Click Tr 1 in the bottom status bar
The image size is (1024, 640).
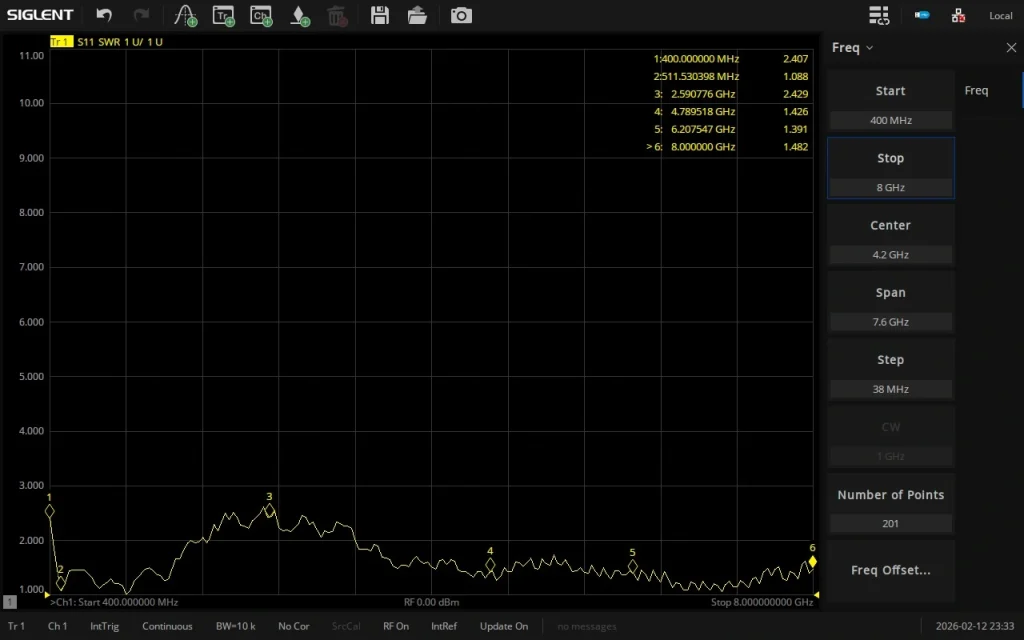coord(16,626)
